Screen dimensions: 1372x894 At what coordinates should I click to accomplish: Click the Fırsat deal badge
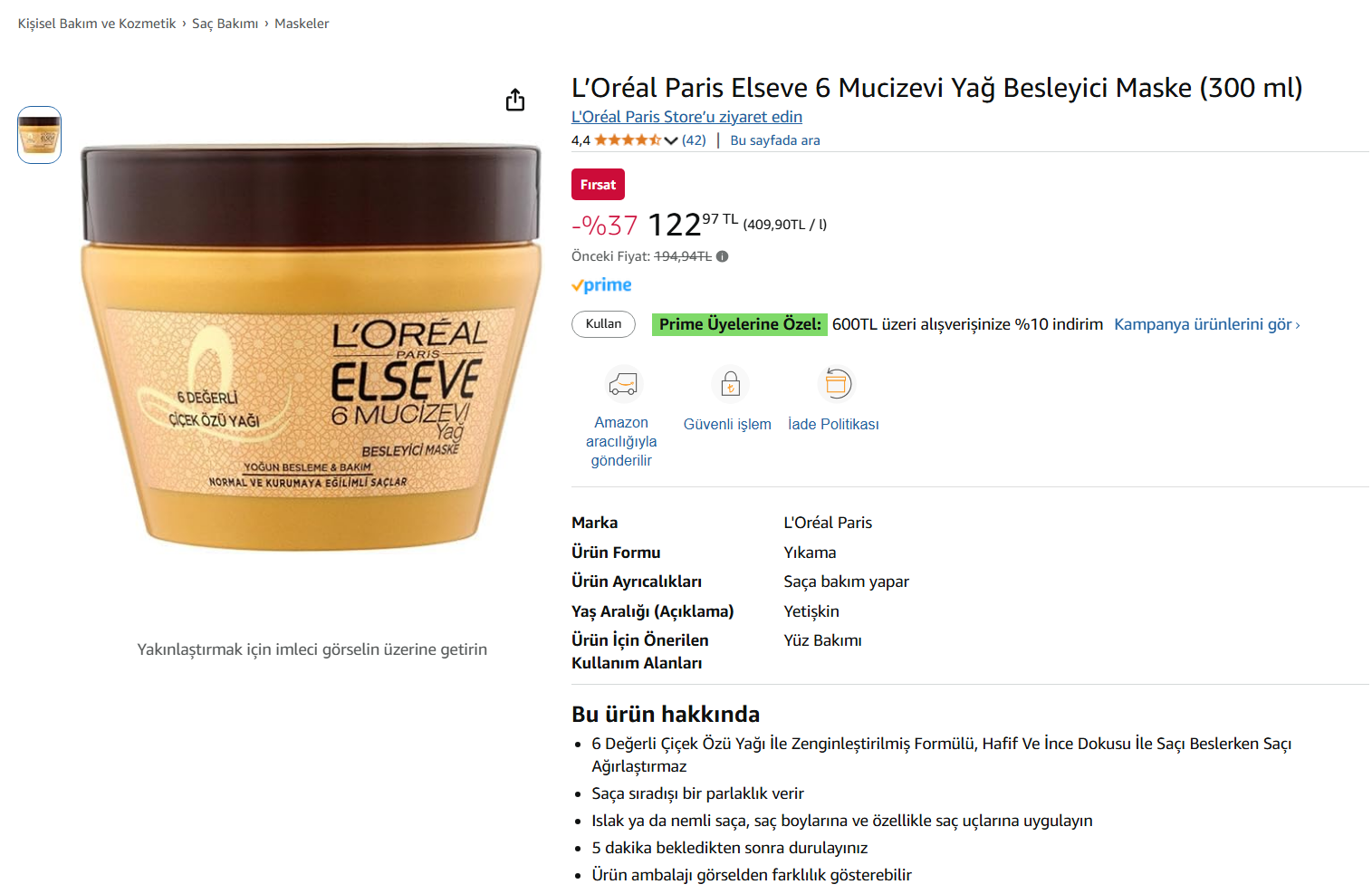pos(598,185)
